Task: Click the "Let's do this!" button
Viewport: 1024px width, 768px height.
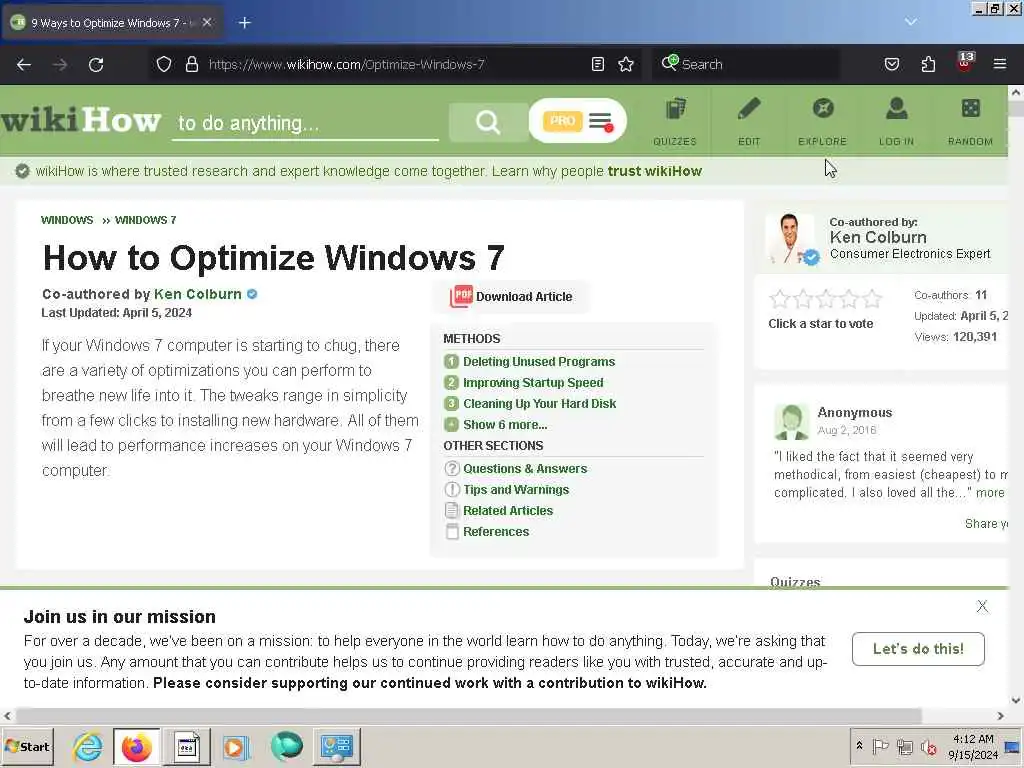Action: coord(918,649)
